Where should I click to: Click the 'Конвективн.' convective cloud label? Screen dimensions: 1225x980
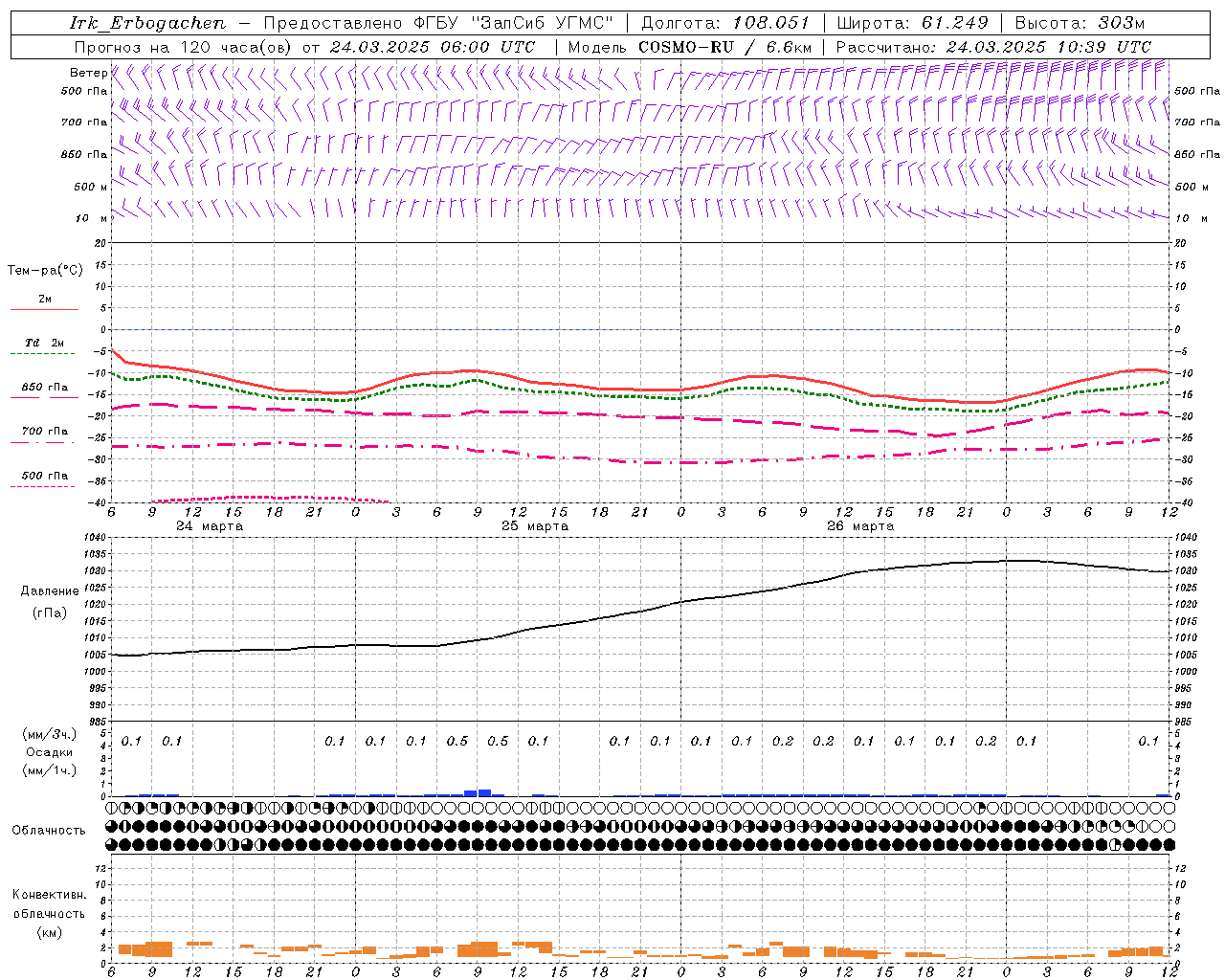[49, 895]
